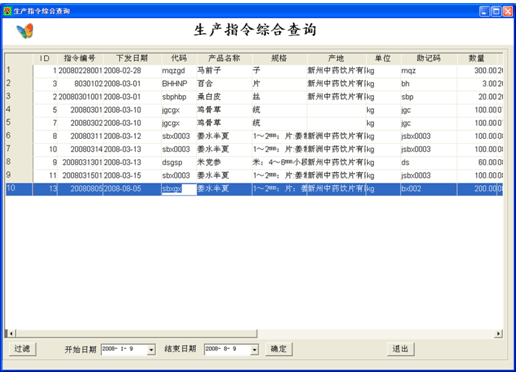The image size is (517, 376).
Task: Click the 退出 exit button
Action: point(401,349)
